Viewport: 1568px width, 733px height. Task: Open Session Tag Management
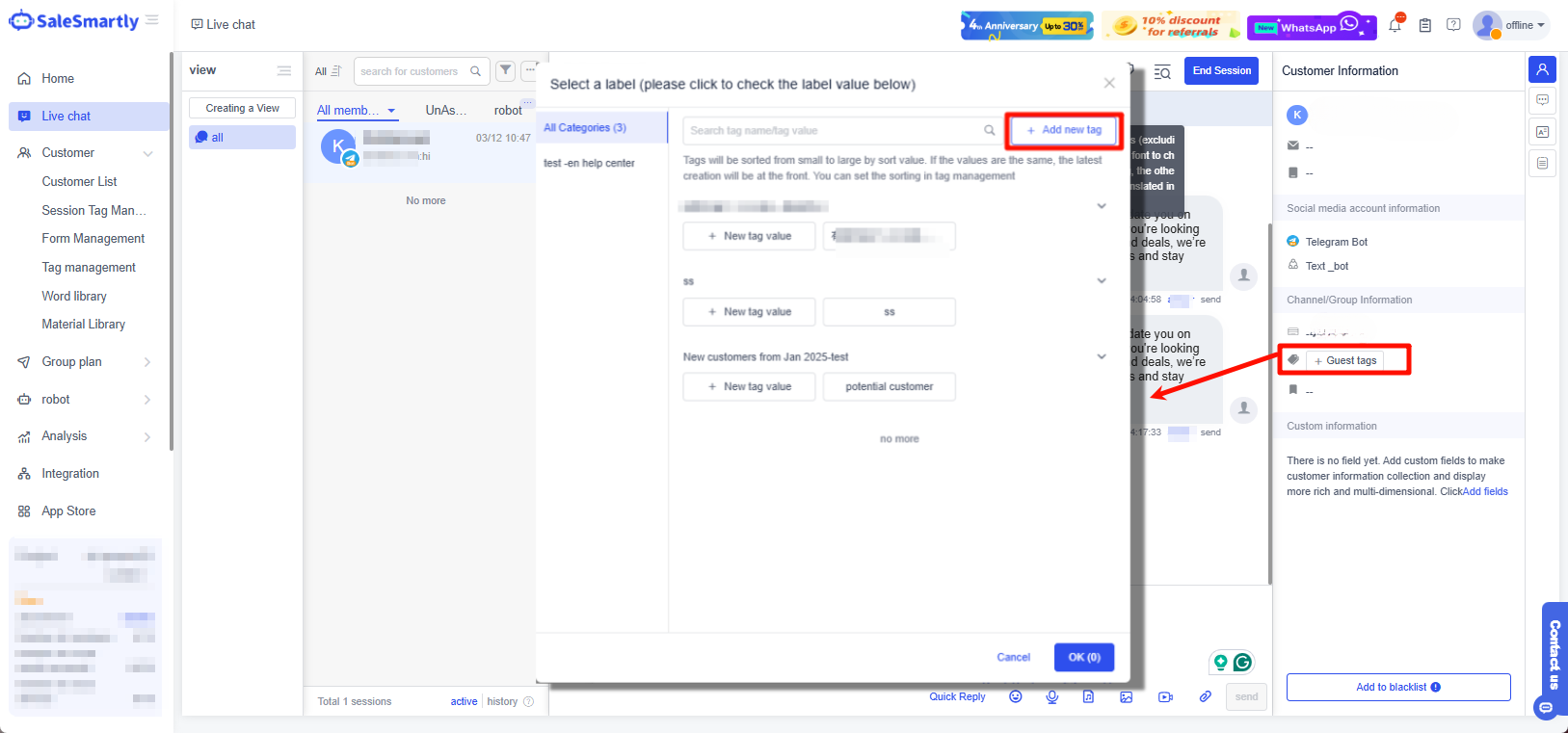coord(94,211)
